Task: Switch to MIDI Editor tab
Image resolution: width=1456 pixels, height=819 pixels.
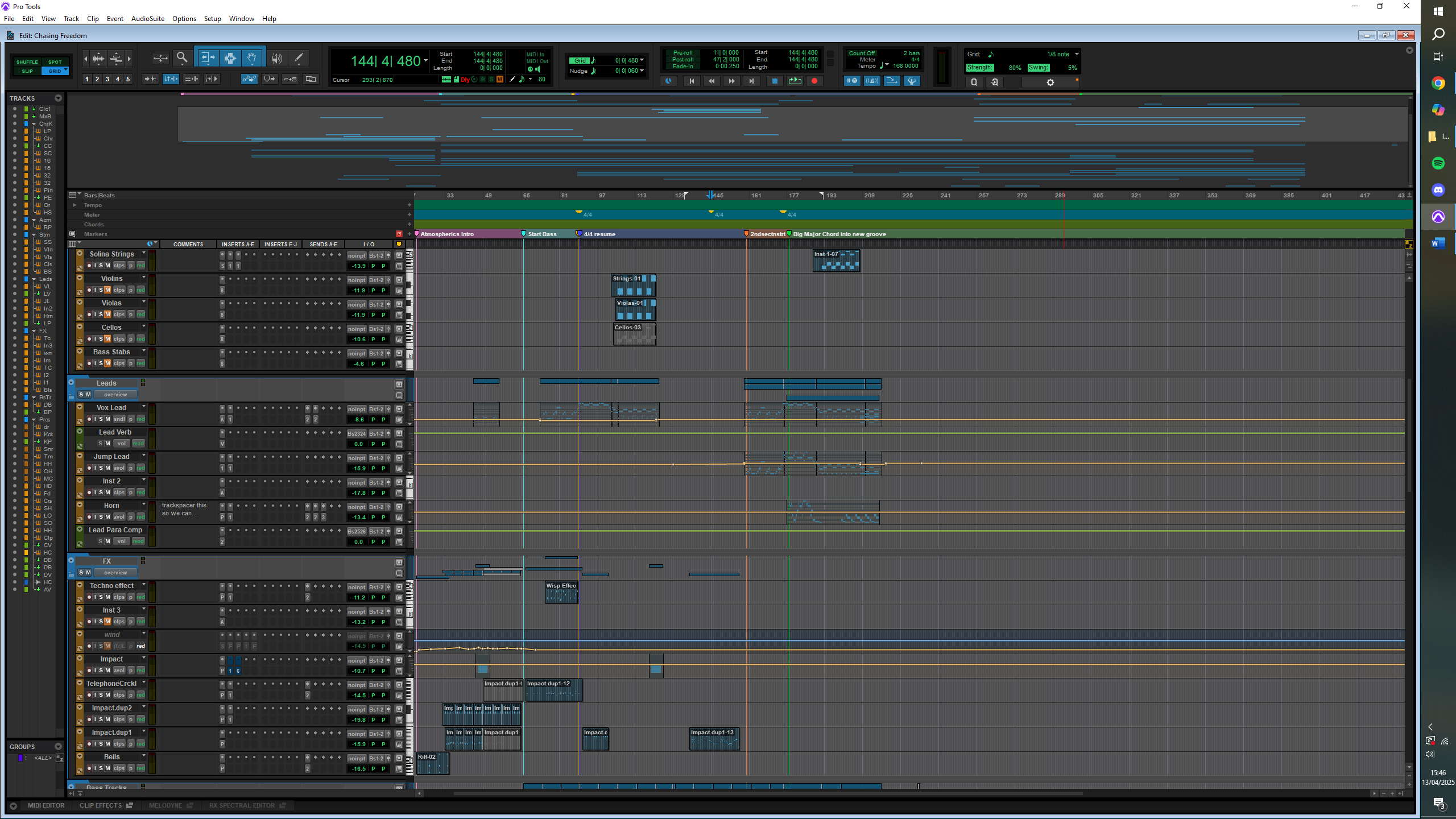Action: click(46, 805)
